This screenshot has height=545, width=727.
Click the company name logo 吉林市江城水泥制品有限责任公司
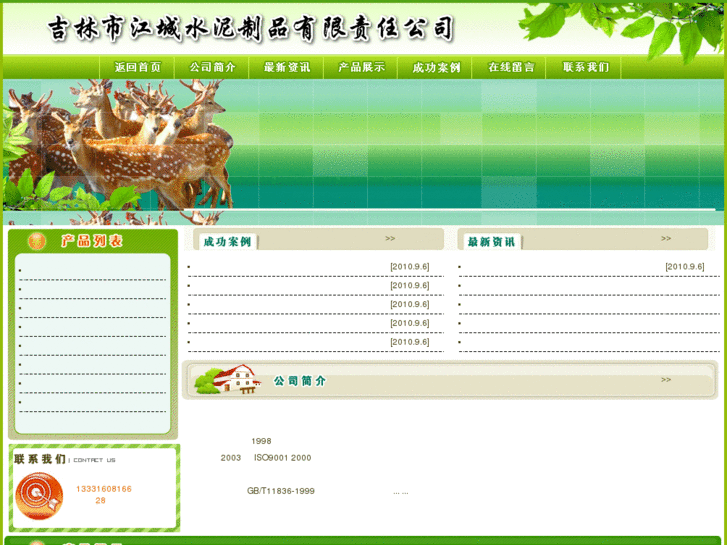click(x=251, y=29)
